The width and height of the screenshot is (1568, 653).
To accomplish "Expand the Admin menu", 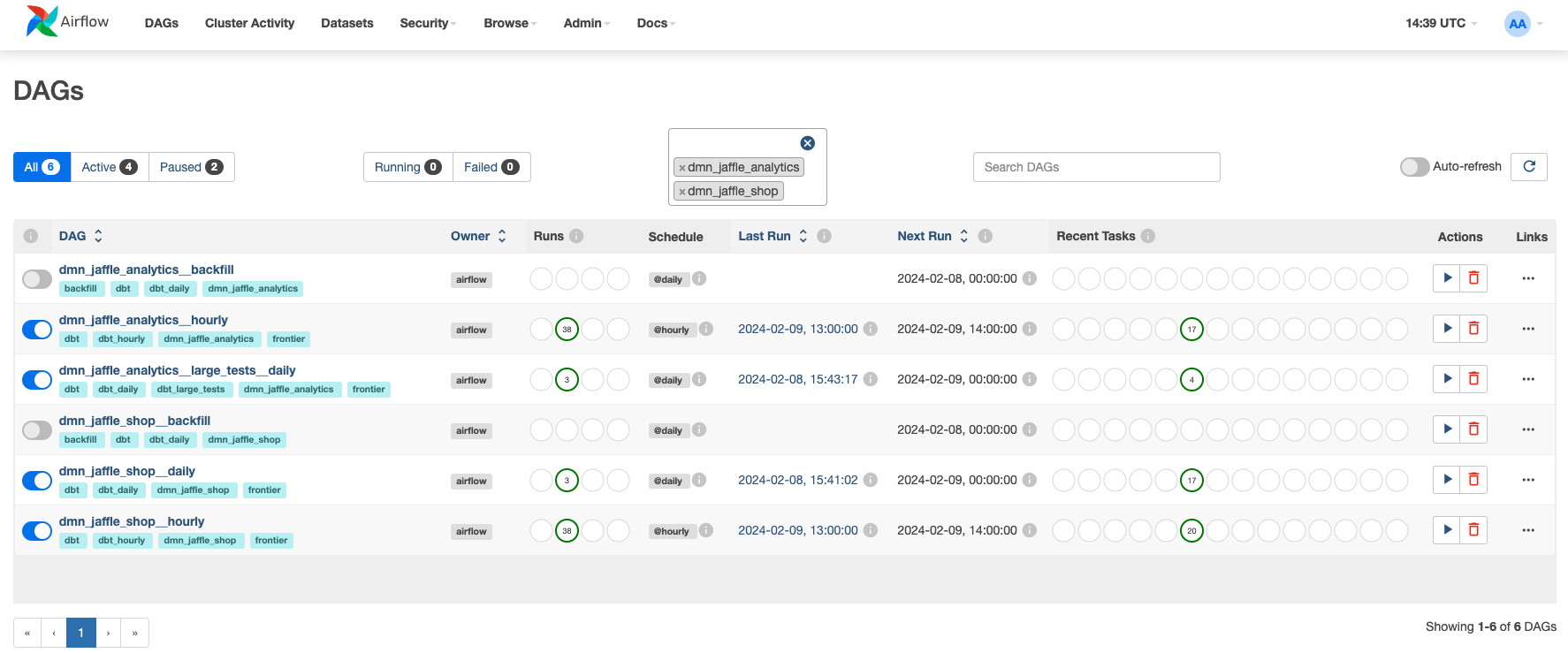I will pyautogui.click(x=586, y=23).
